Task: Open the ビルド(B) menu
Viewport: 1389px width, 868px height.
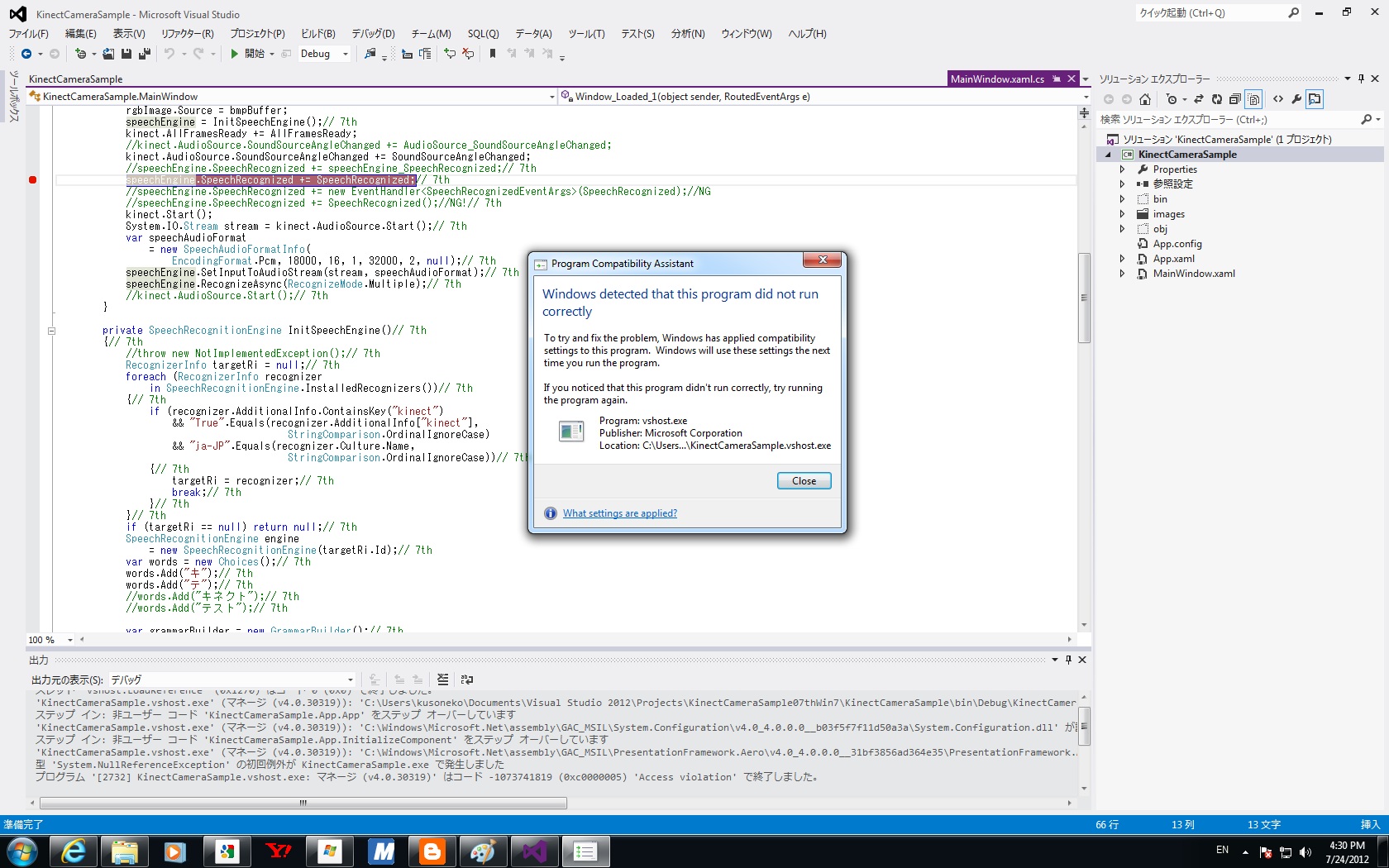Action: pyautogui.click(x=317, y=34)
